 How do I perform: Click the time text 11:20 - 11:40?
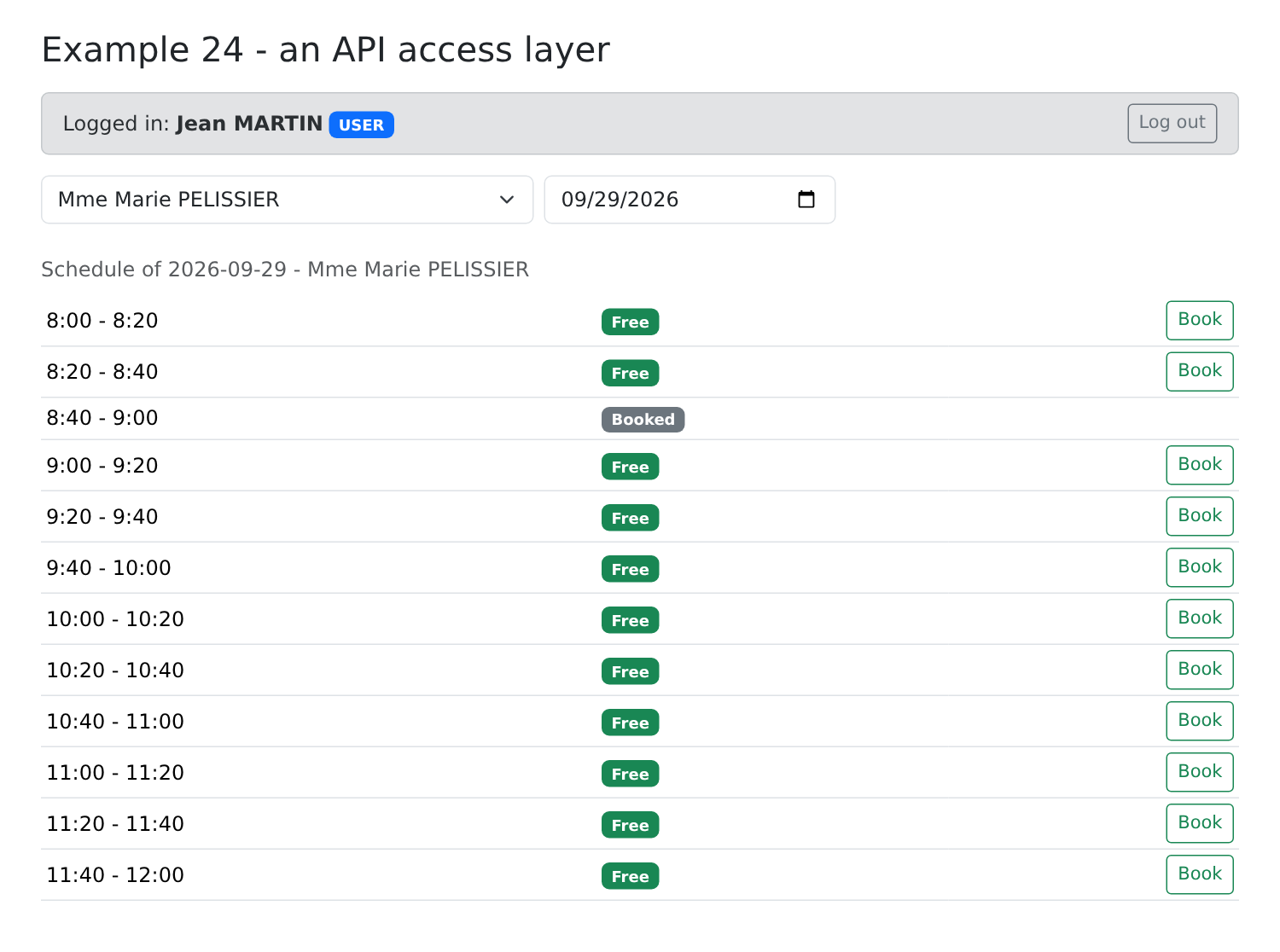point(115,824)
